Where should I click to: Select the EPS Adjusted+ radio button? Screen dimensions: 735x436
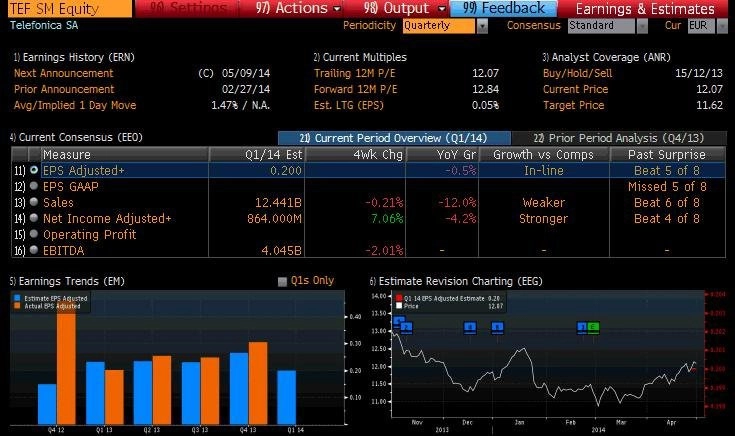tap(34, 170)
